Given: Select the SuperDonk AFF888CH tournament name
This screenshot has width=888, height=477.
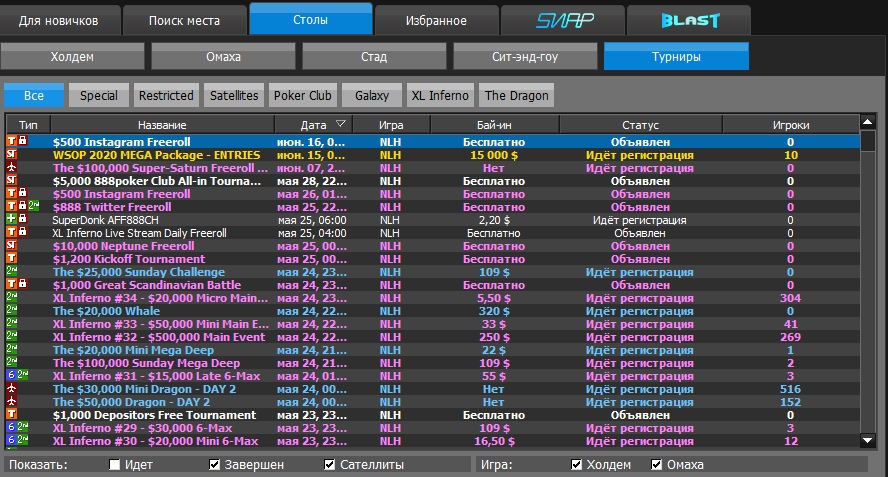Looking at the screenshot, I should (105, 220).
